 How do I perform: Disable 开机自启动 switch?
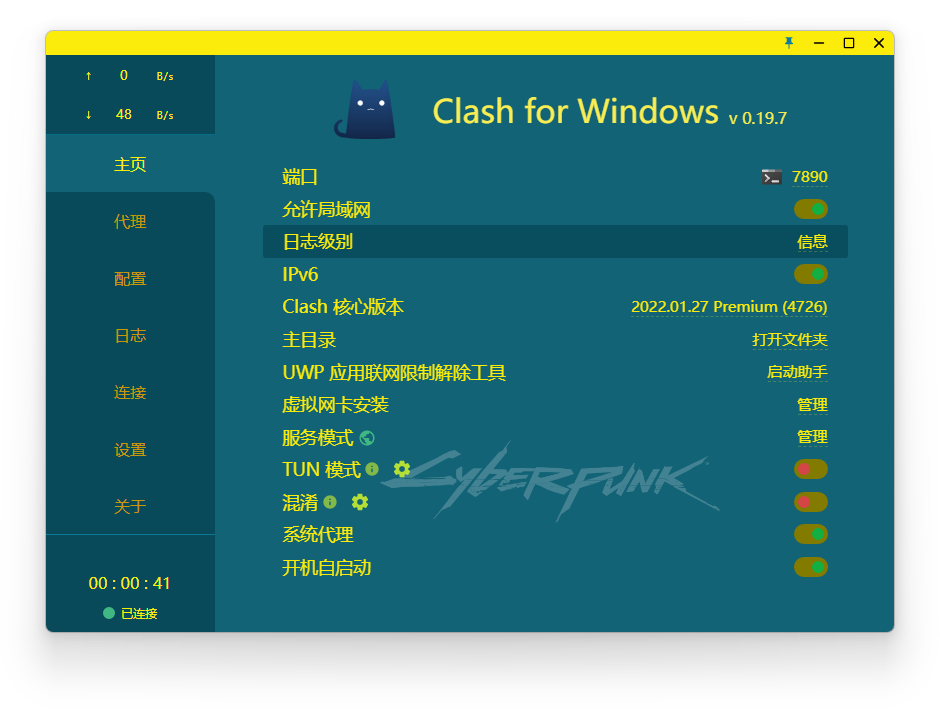811,567
